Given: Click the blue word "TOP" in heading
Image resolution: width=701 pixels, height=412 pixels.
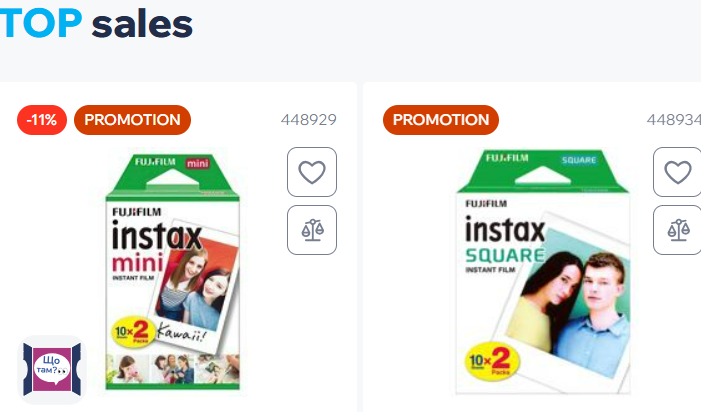Looking at the screenshot, I should 40,23.
